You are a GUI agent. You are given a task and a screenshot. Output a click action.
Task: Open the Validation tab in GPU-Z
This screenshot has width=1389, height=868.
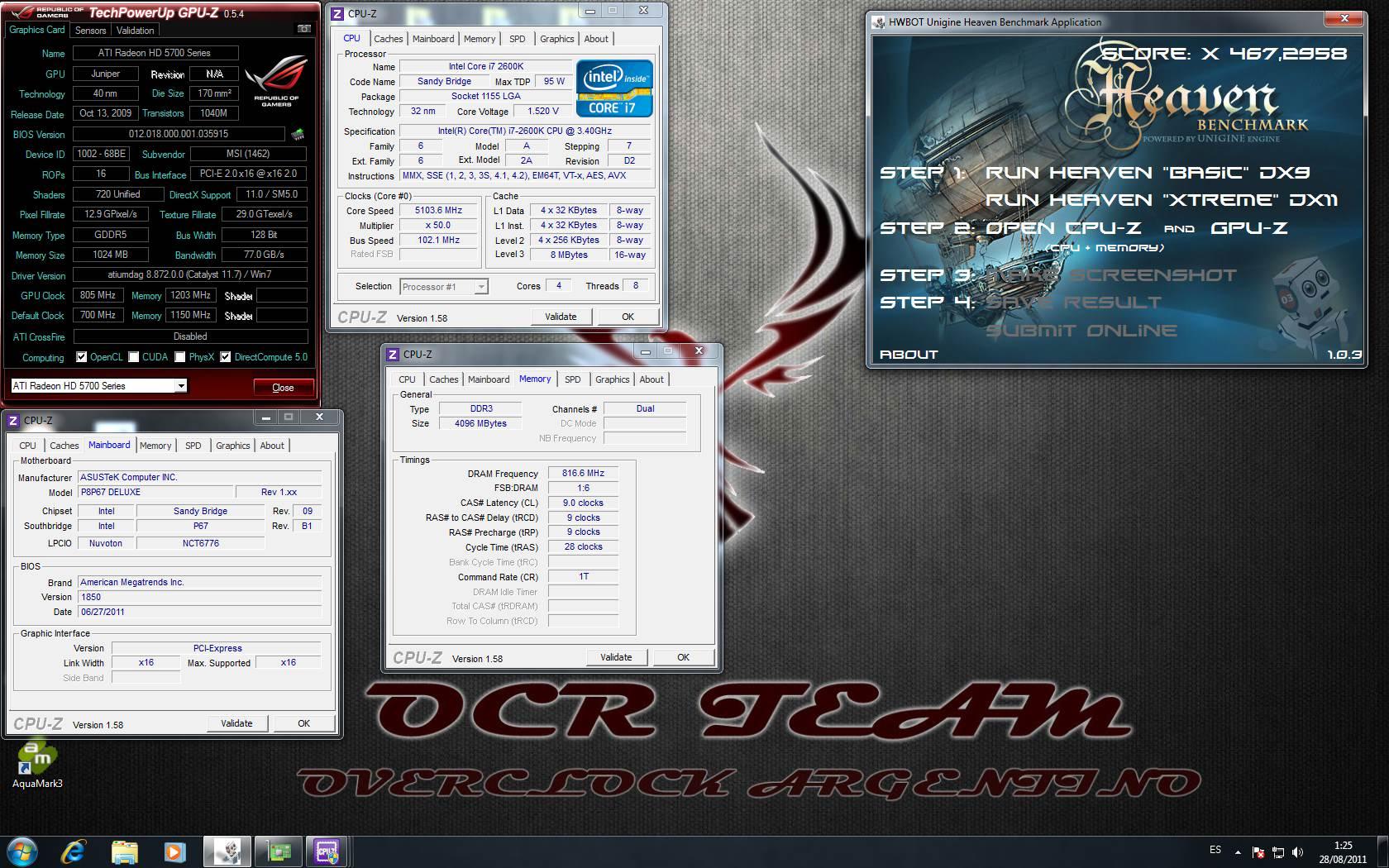(135, 31)
